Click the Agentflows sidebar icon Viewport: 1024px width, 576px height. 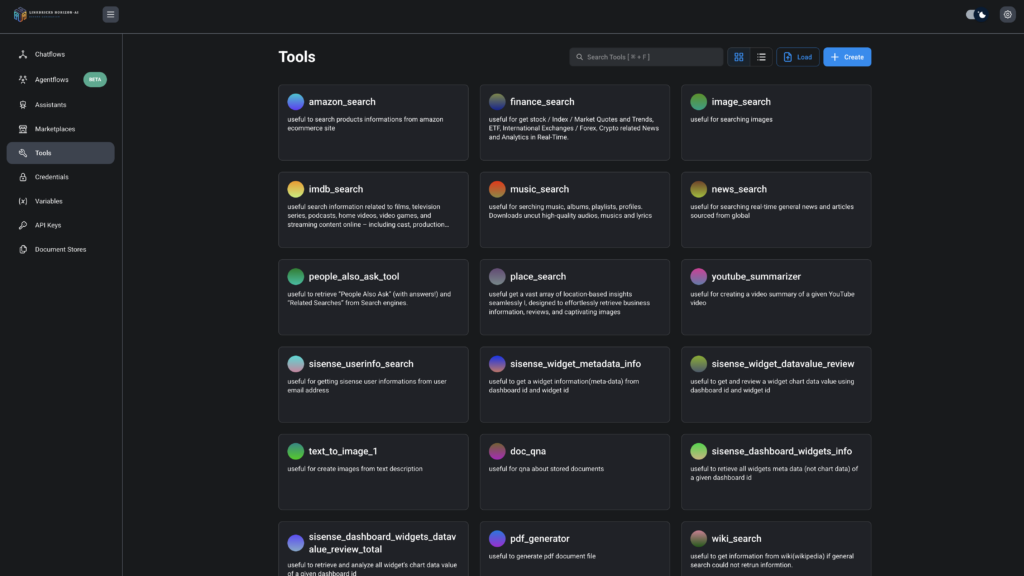(x=23, y=80)
